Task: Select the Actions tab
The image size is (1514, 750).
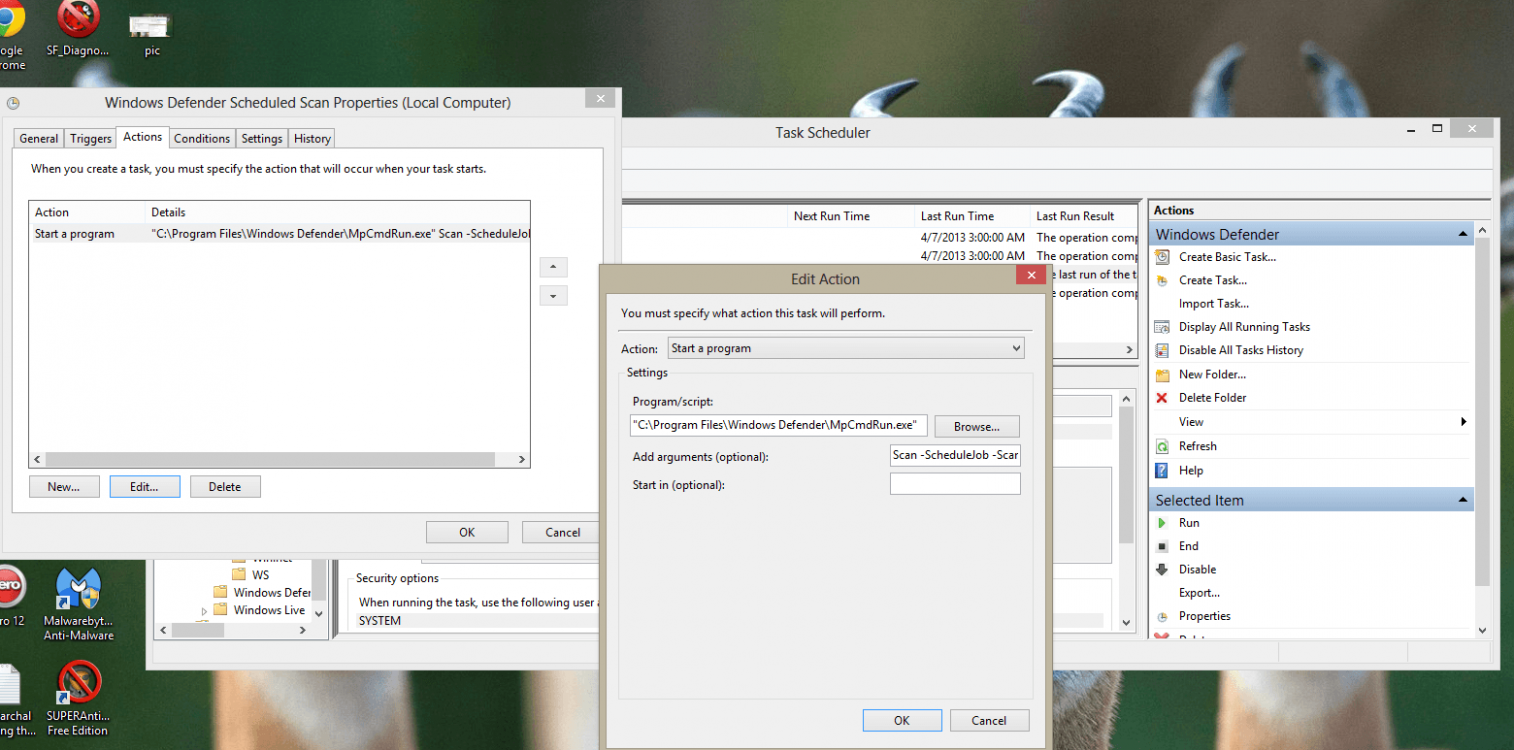Action: pos(143,137)
